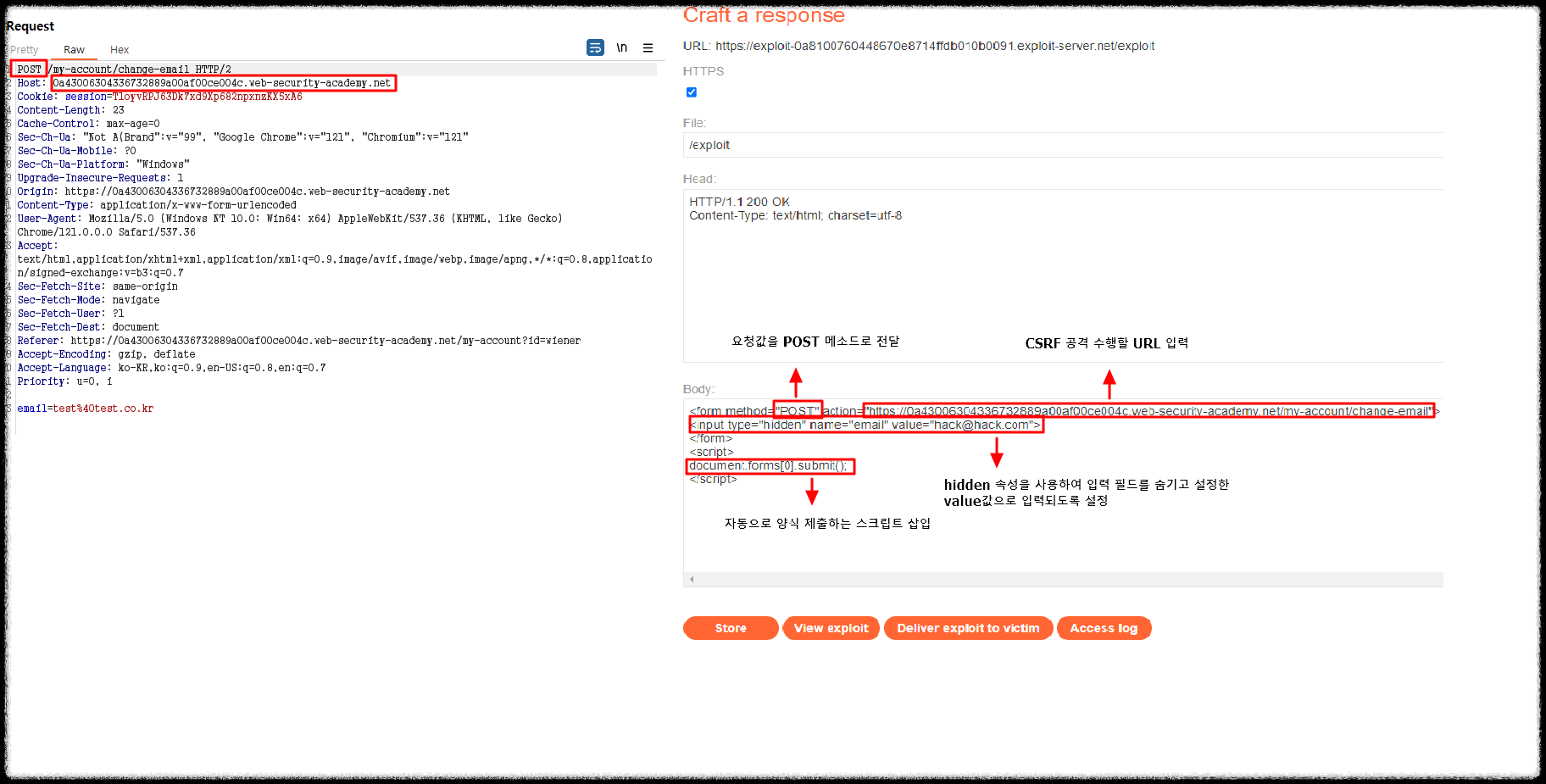Click the Origin header line

tap(234, 192)
